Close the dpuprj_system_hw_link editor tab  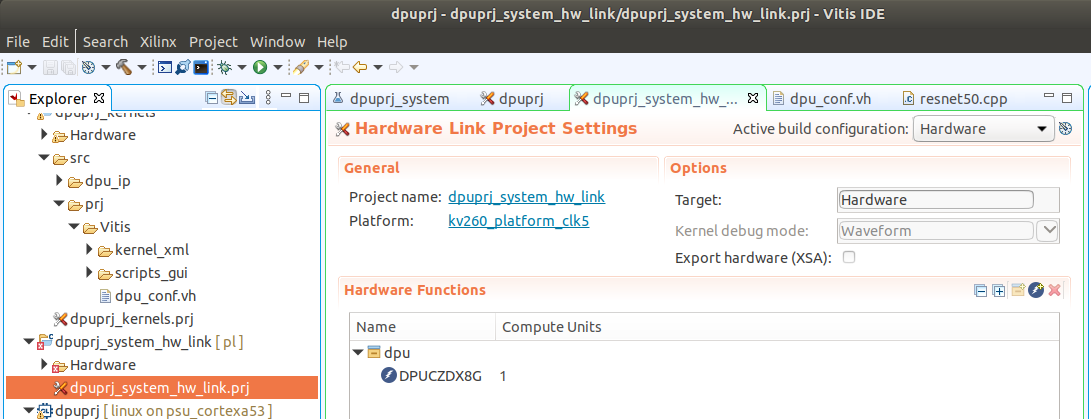pyautogui.click(x=752, y=98)
